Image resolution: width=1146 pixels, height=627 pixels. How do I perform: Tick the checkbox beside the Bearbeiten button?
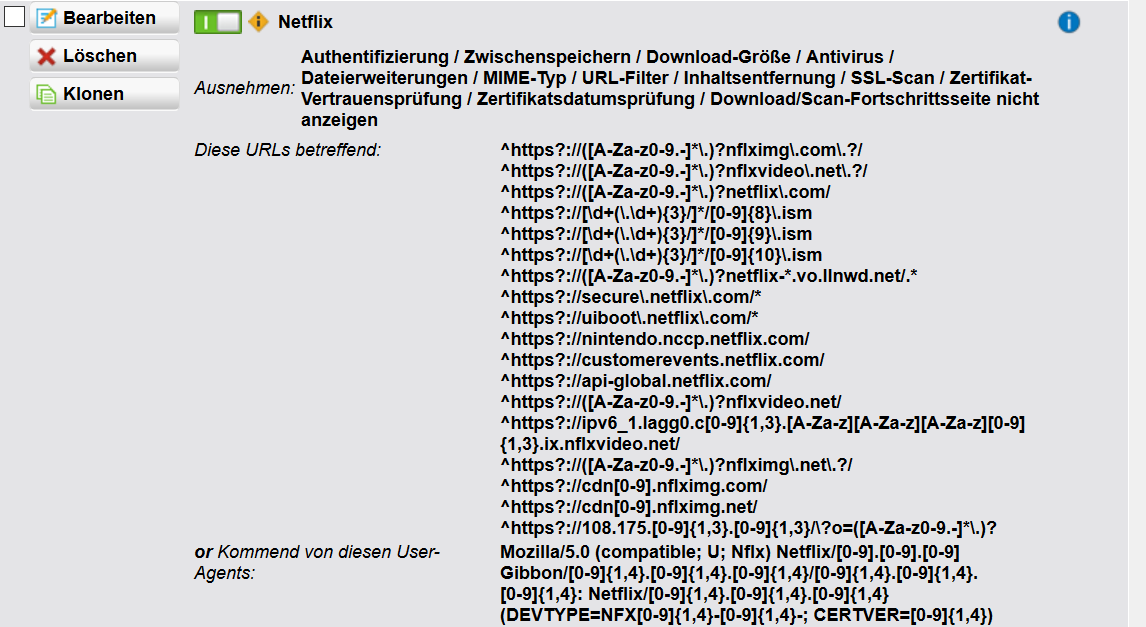(14, 18)
